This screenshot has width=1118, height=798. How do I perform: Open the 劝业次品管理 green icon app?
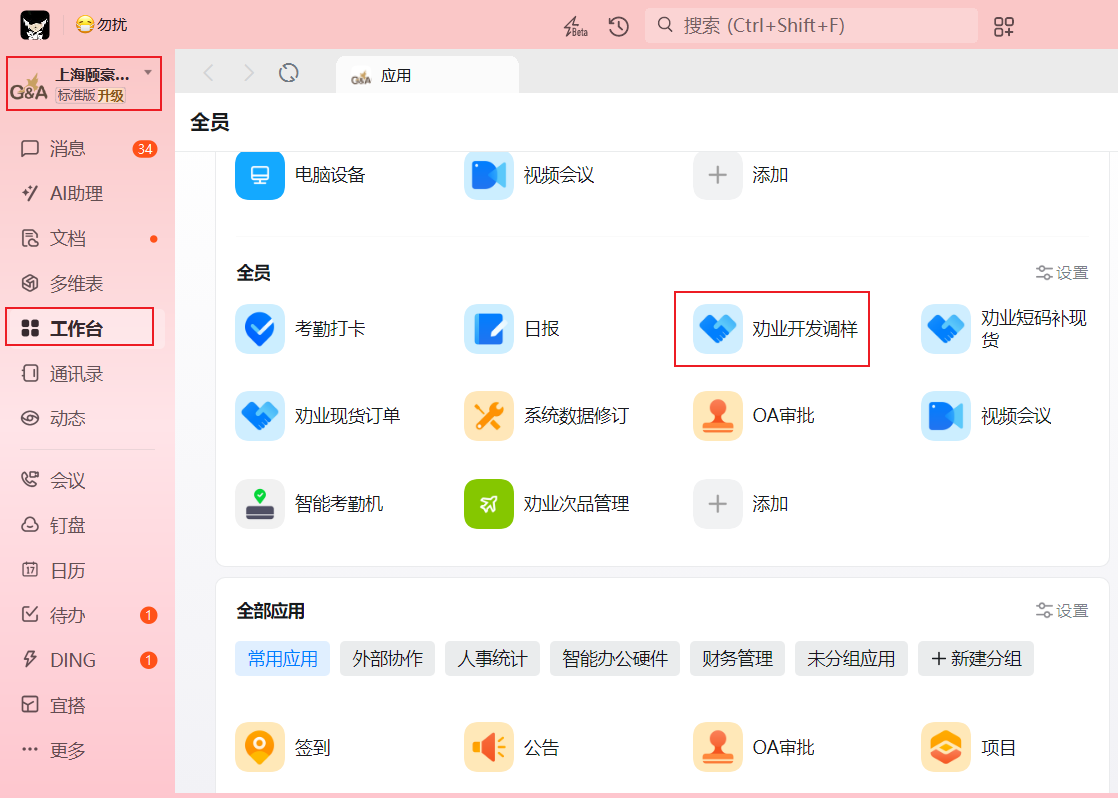pos(489,504)
